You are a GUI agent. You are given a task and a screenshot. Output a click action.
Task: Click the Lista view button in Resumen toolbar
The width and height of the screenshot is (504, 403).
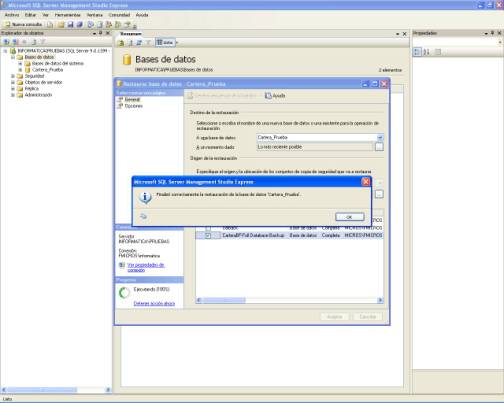tap(165, 43)
